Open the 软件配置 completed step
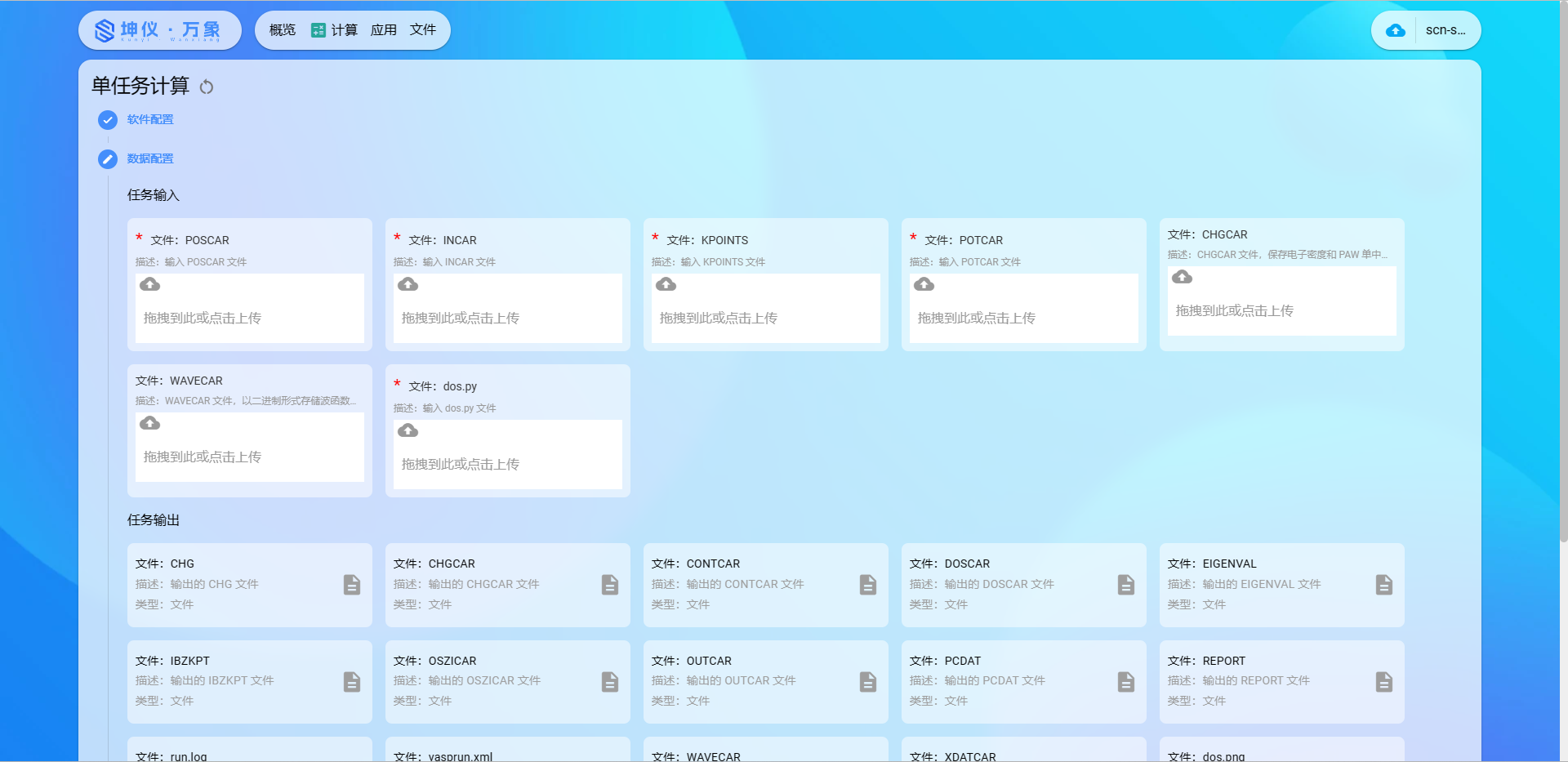 150,119
